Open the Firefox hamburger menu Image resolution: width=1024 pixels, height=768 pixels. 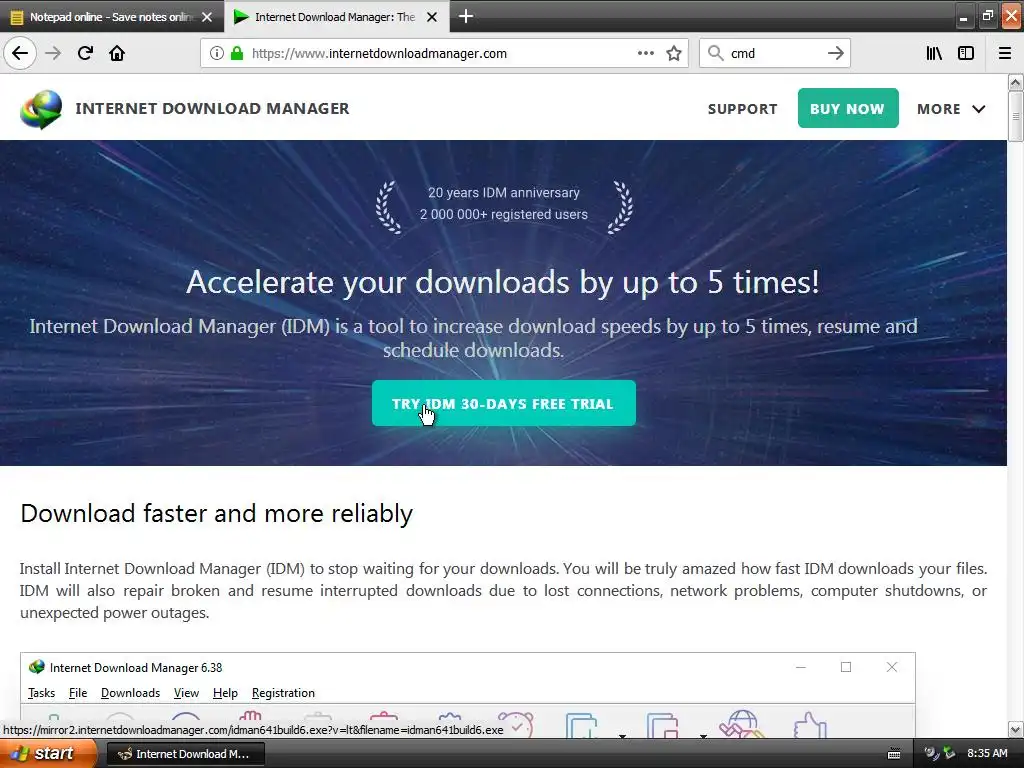pyautogui.click(x=1004, y=54)
